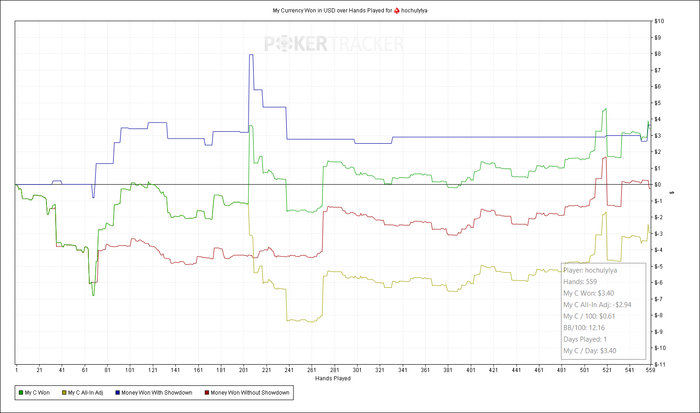
Task: Click 'Days Played: 1' in the info box
Action: click(585, 339)
